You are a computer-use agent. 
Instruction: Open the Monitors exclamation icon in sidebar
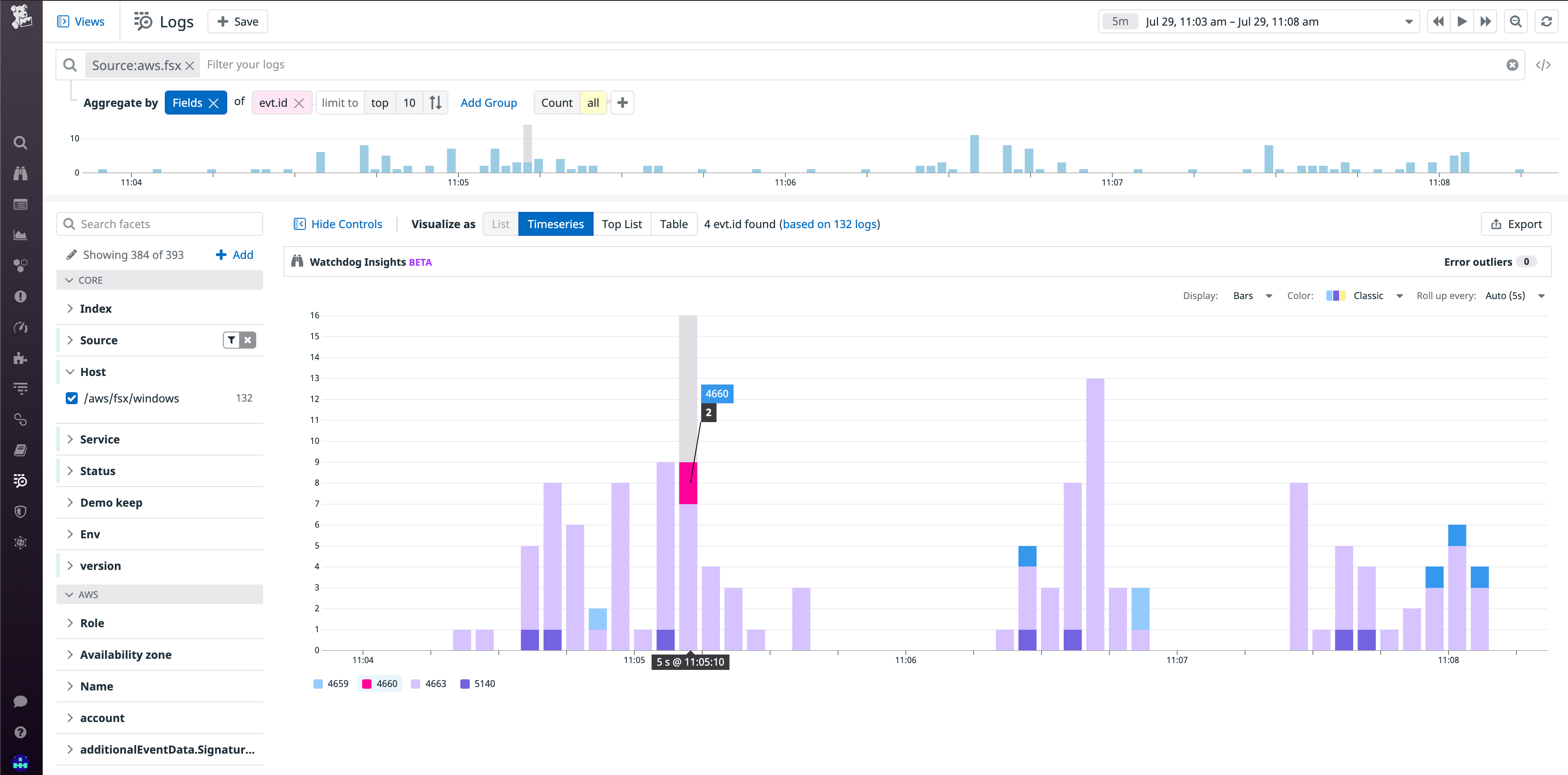pyautogui.click(x=20, y=296)
